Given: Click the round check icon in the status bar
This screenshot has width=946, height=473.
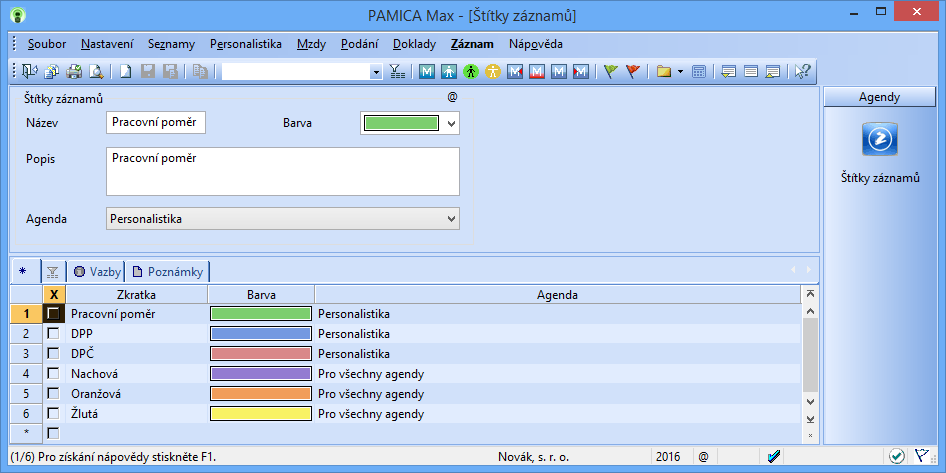Looking at the screenshot, I should [897, 457].
